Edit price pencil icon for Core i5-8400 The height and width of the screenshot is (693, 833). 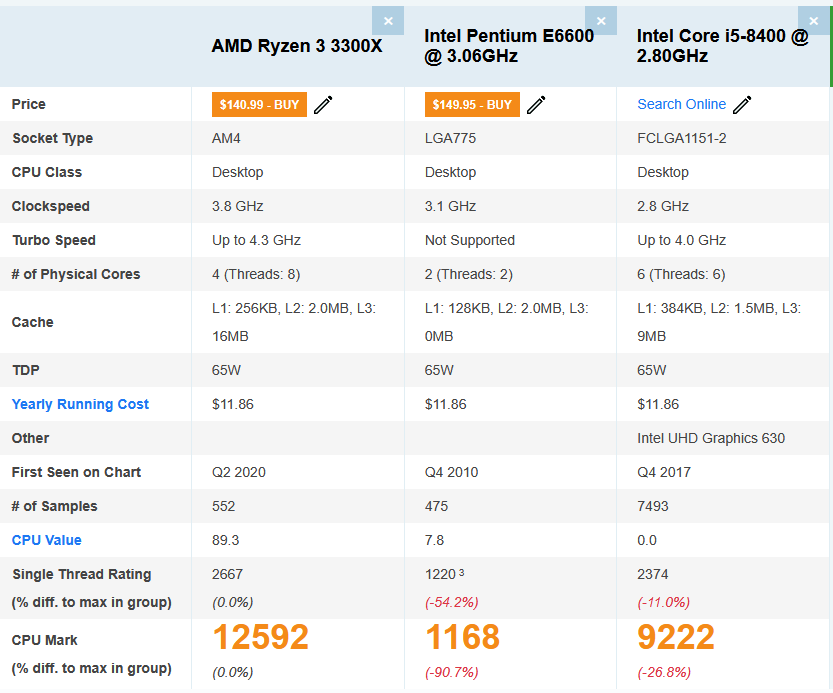pyautogui.click(x=742, y=105)
